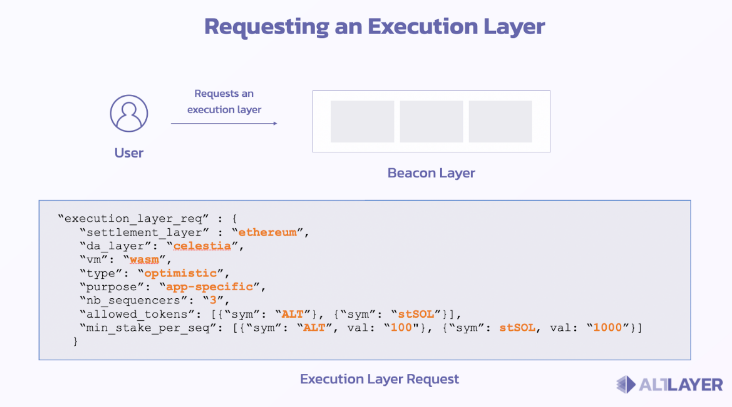This screenshot has width=732, height=407.
Task: Click the "celestia" value
Action: pos(202,246)
